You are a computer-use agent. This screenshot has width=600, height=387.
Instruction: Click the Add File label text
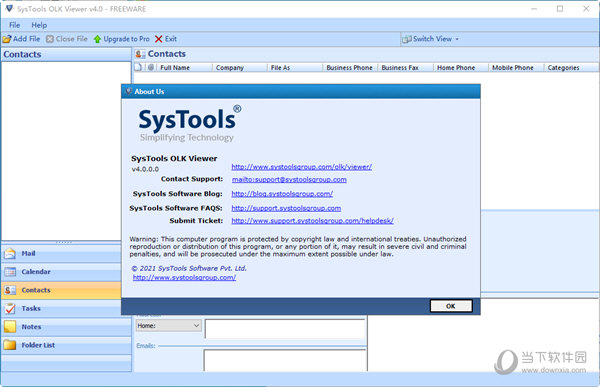tap(26, 39)
